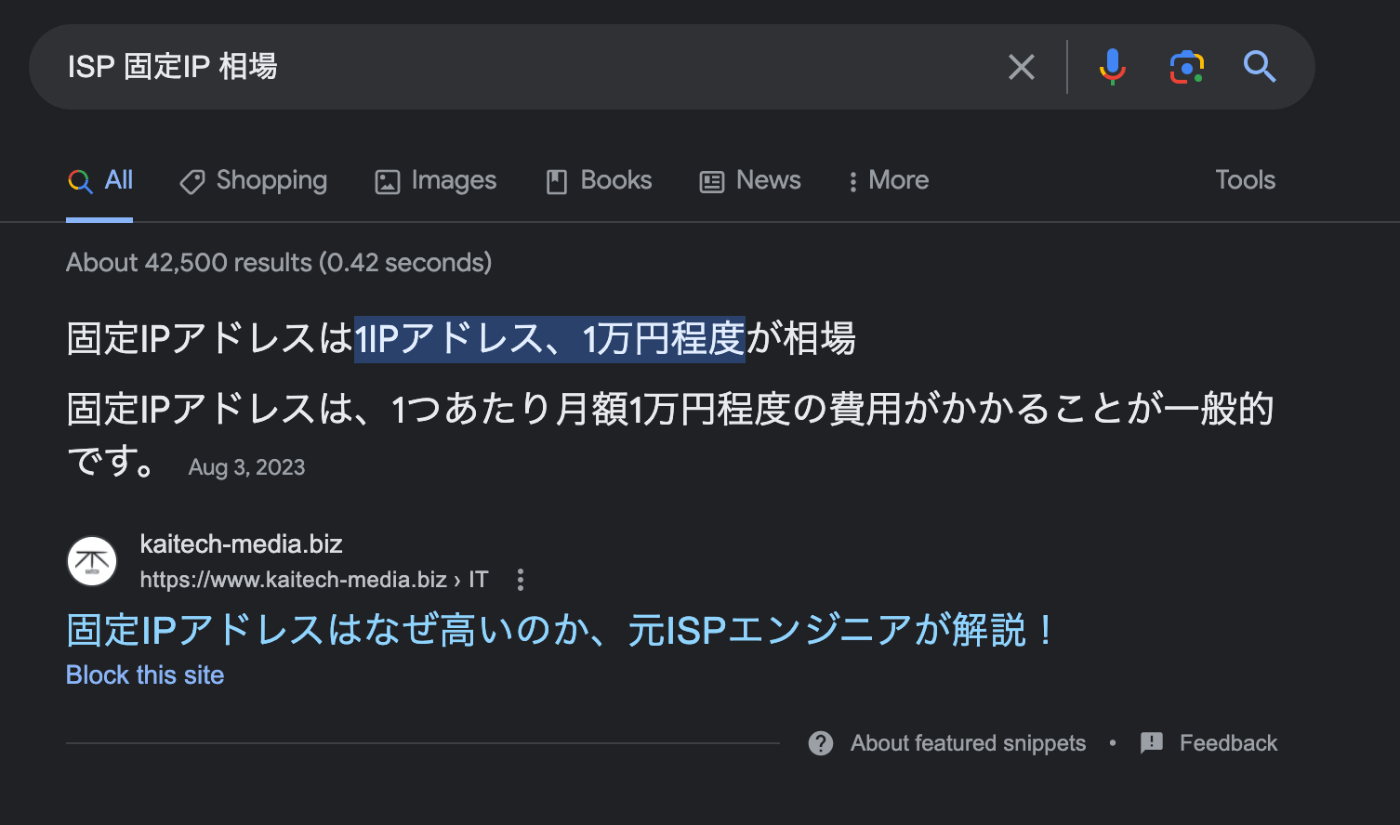Screen dimensions: 1400x825
Task: Click the 'Block this site' link
Action: click(x=145, y=675)
